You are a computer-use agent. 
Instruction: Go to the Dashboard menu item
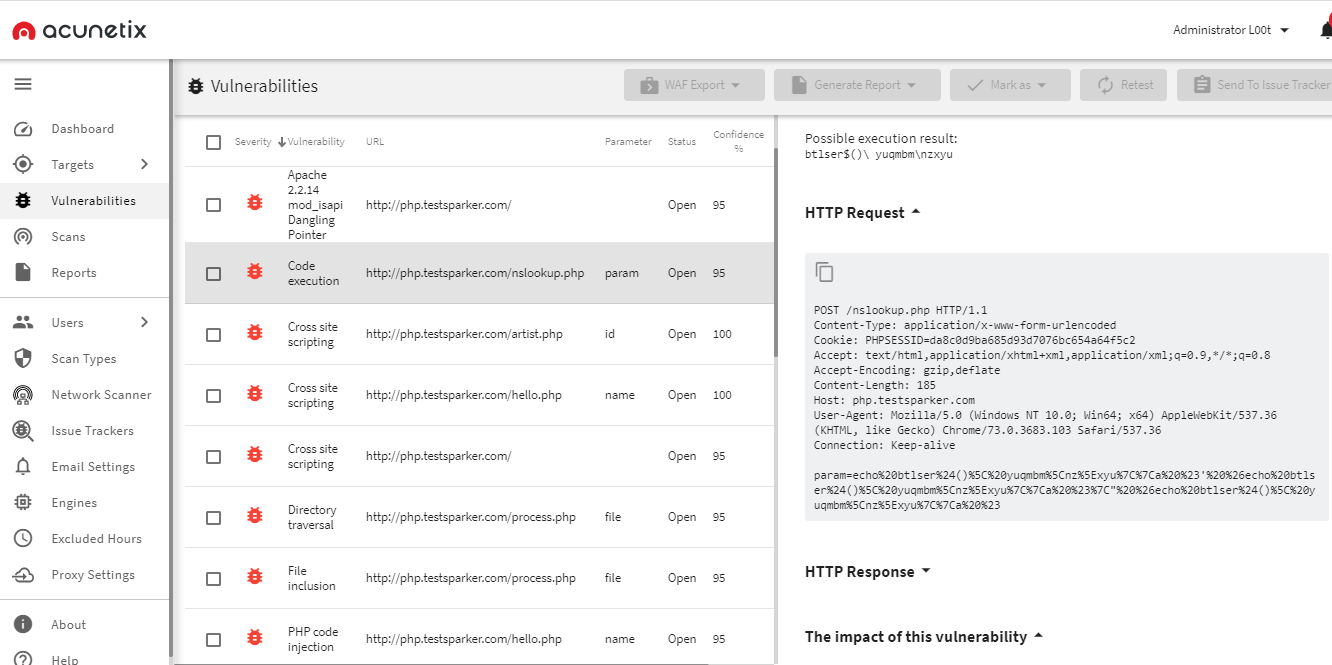pos(82,129)
